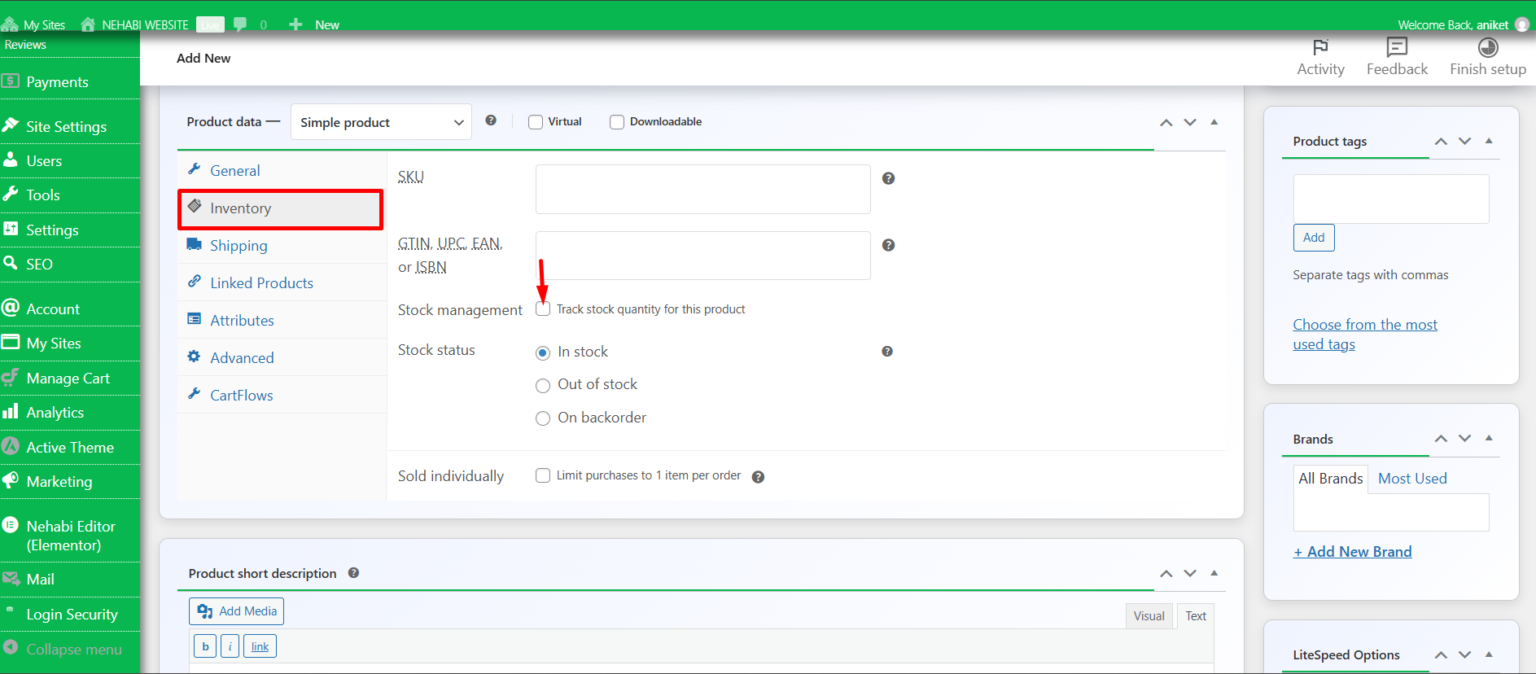Open the Finish setup progress icon
The height and width of the screenshot is (674, 1536).
click(x=1488, y=47)
